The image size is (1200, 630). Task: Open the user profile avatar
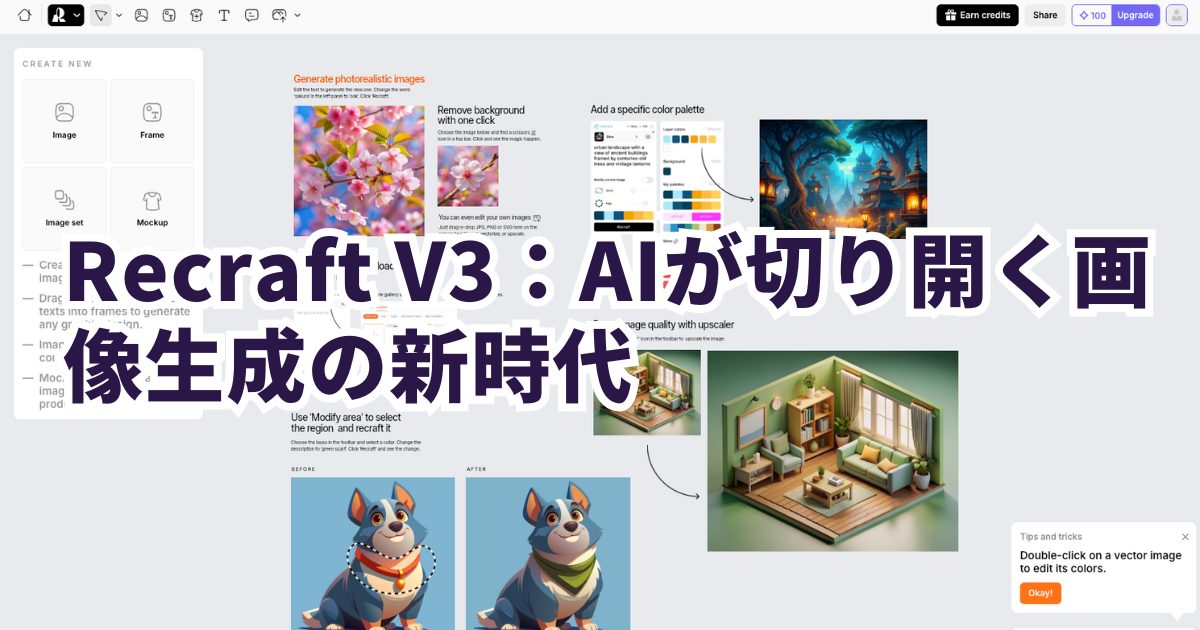[x=1176, y=15]
